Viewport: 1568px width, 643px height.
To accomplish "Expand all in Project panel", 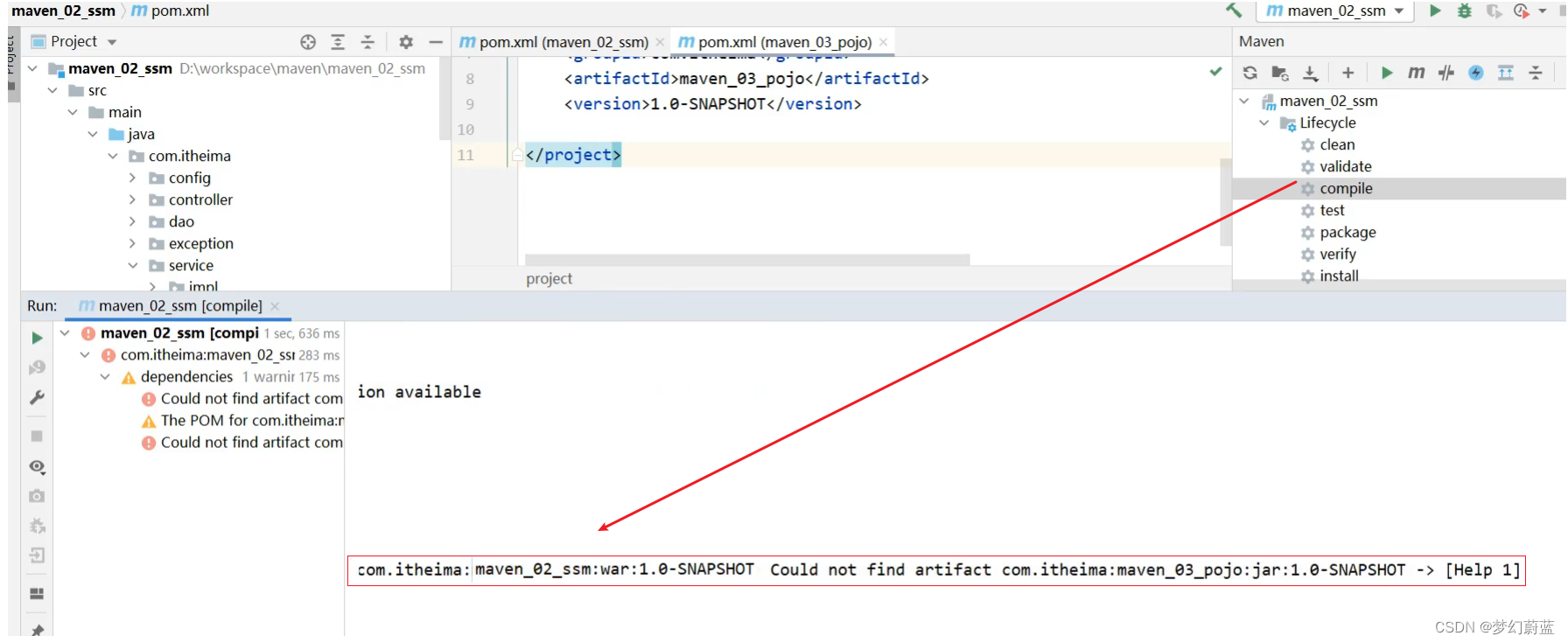I will 338,42.
